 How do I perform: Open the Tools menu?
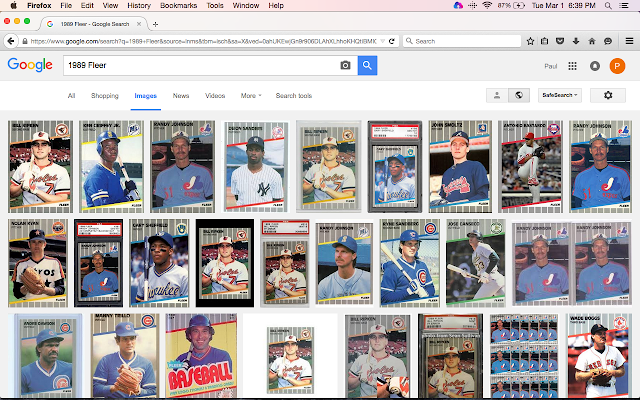[215, 6]
